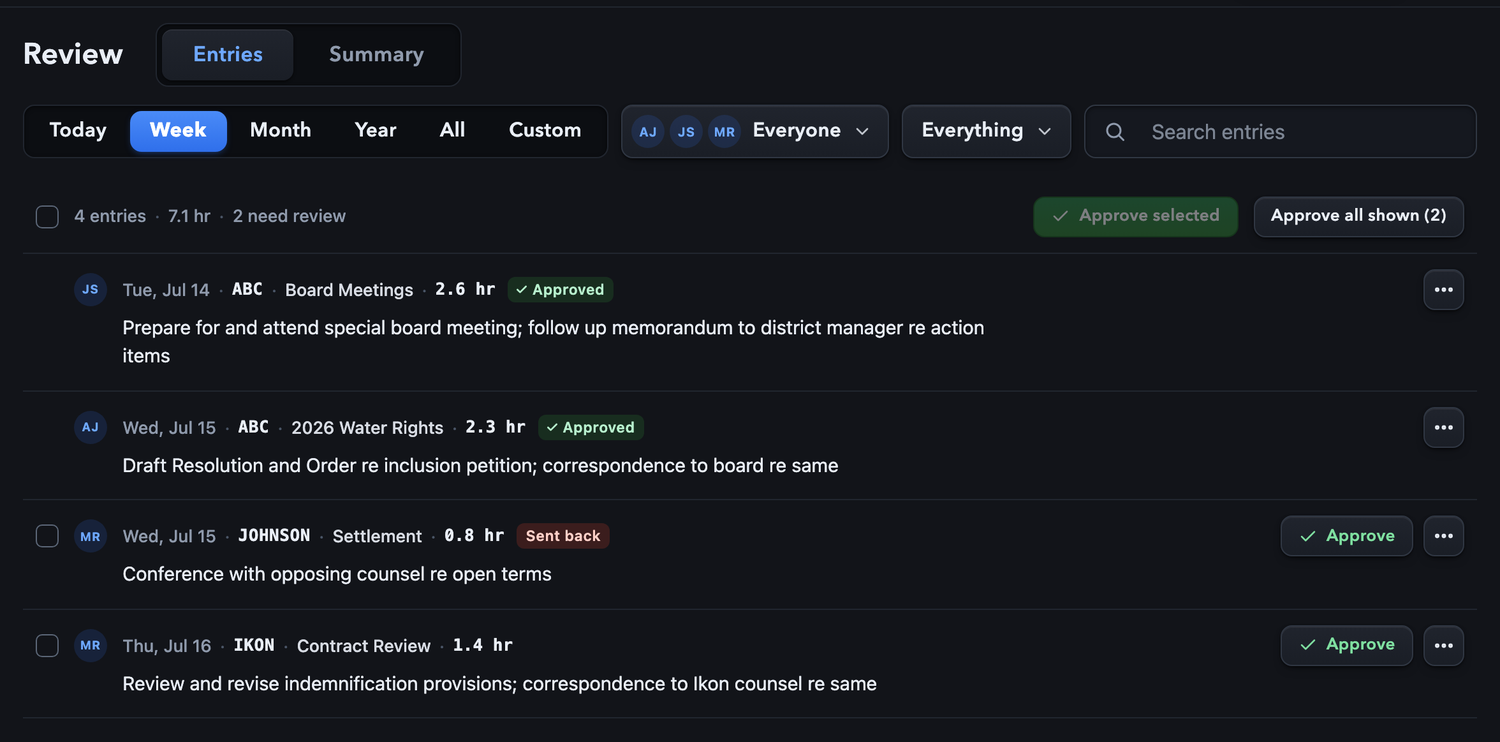Open the Everything filter dropdown
This screenshot has height=742, width=1500.
pyautogui.click(x=986, y=132)
